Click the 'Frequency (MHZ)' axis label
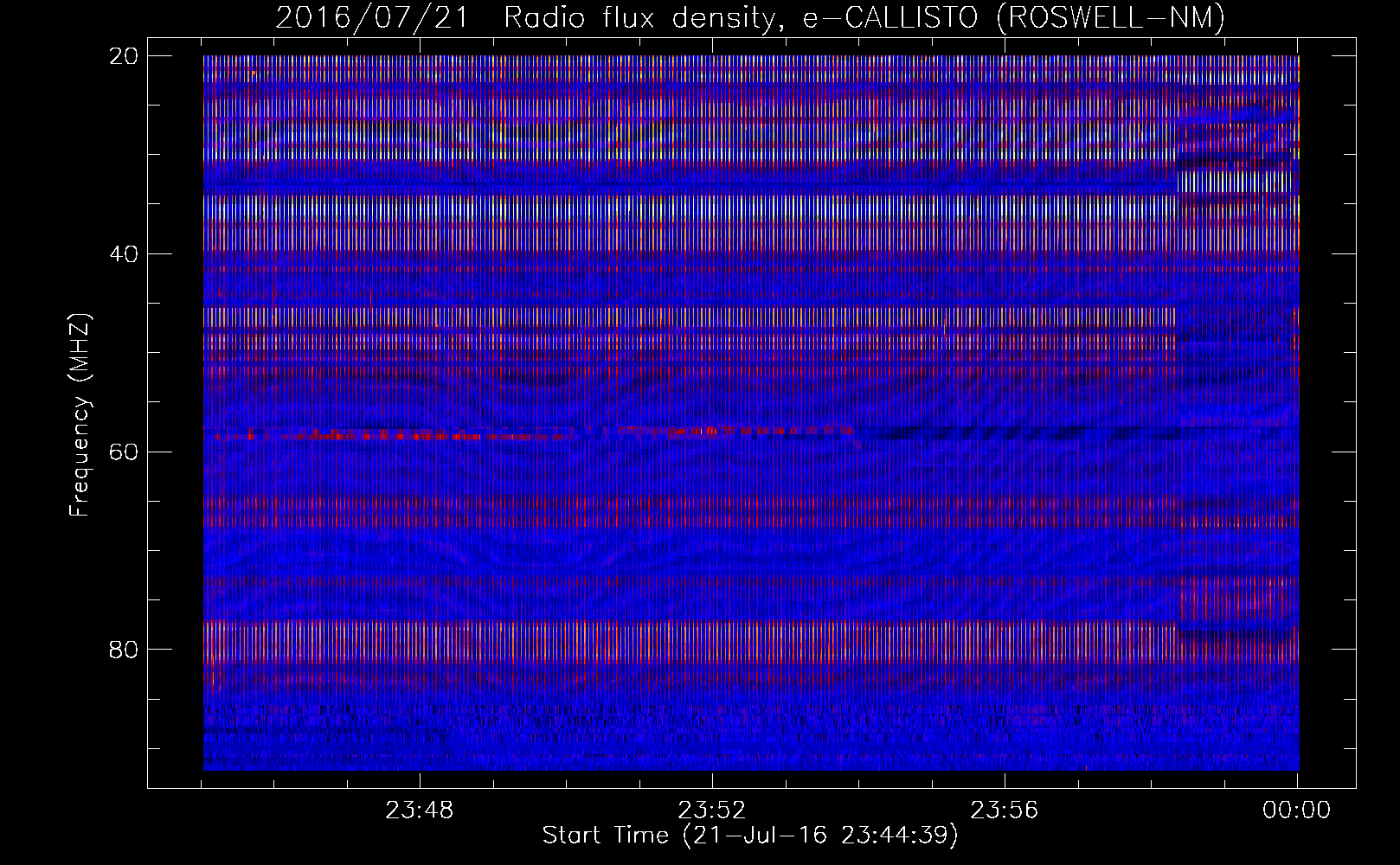 pyautogui.click(x=80, y=415)
